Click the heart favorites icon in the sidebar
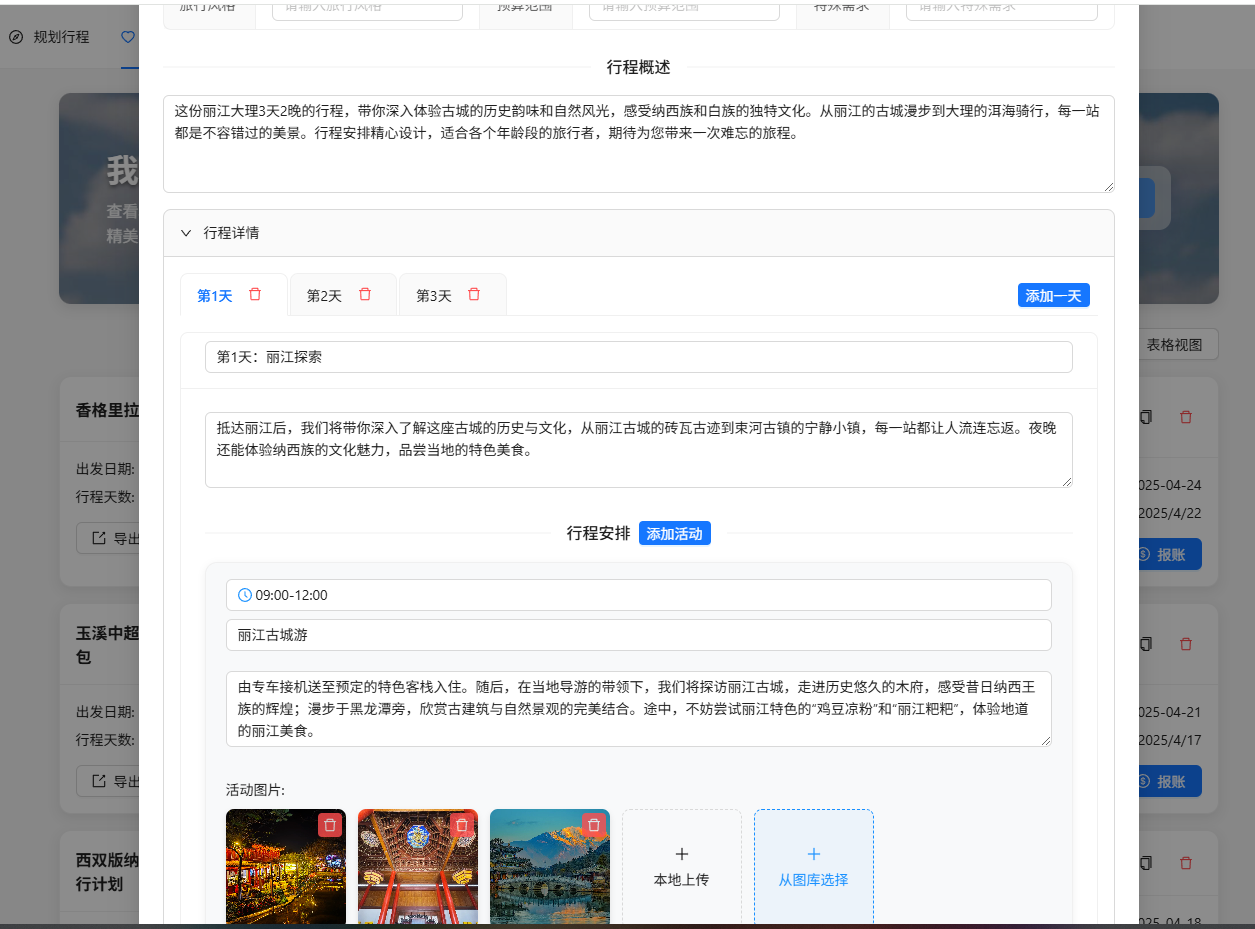1255x929 pixels. coord(127,37)
